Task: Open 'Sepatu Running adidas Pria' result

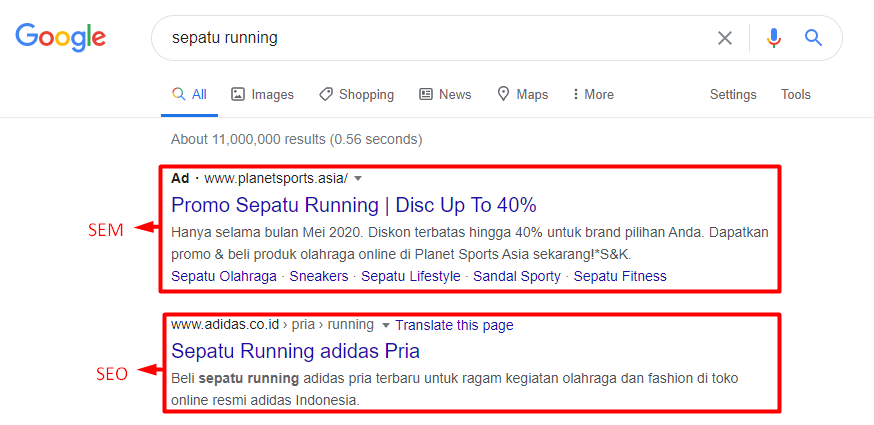Action: click(295, 351)
